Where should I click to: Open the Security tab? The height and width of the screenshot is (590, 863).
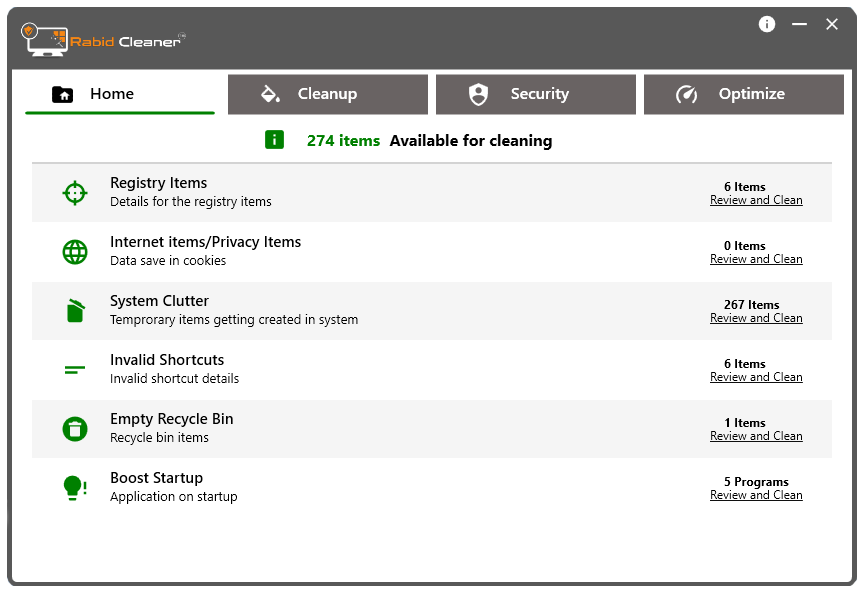[536, 94]
